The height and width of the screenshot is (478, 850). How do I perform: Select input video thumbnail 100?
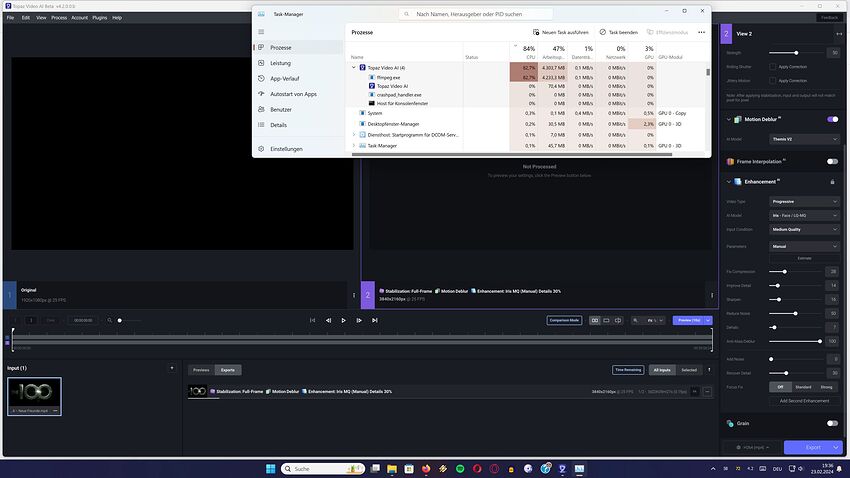pyautogui.click(x=34, y=396)
